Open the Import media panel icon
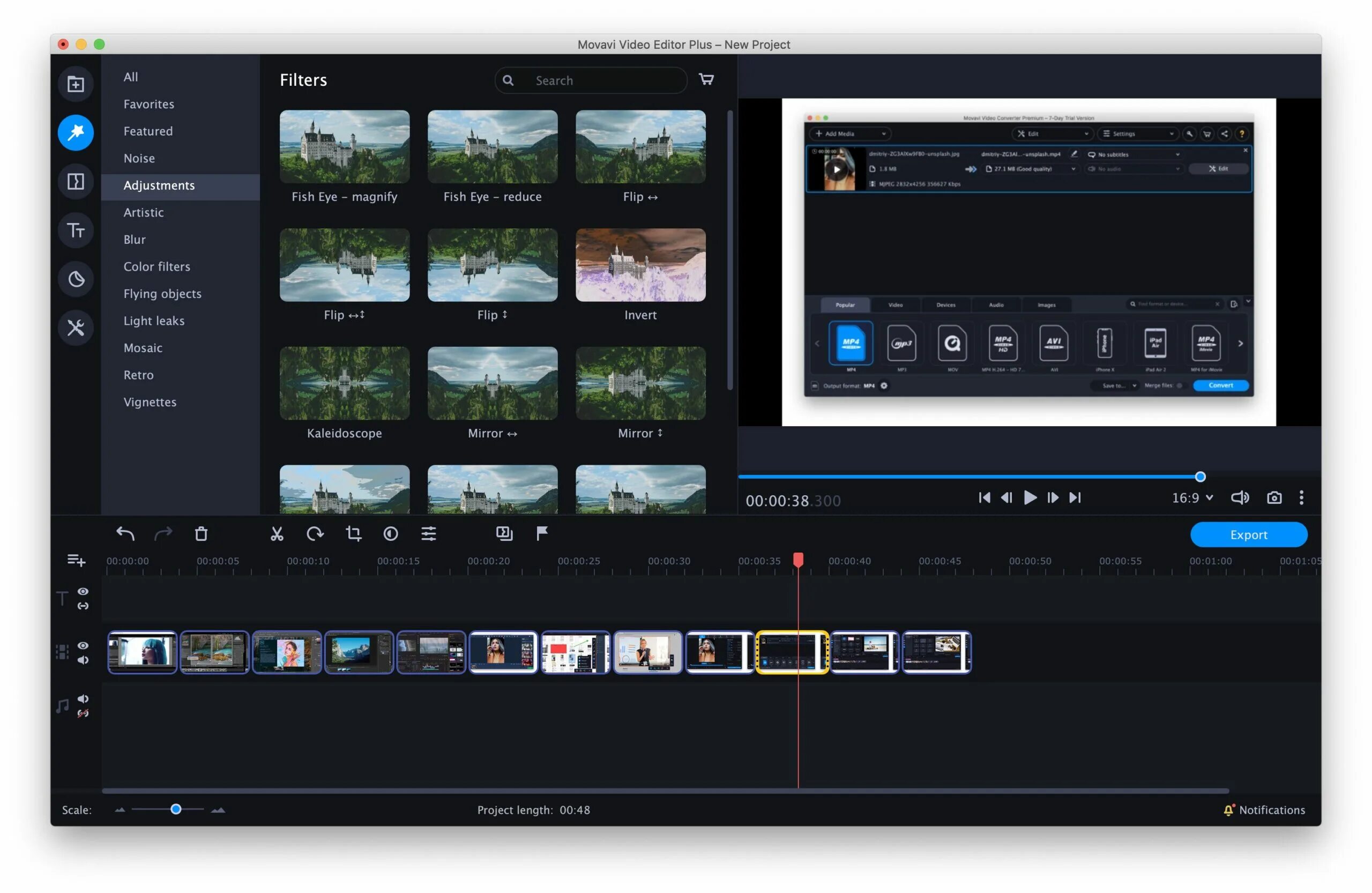This screenshot has width=1372, height=893. [76, 84]
